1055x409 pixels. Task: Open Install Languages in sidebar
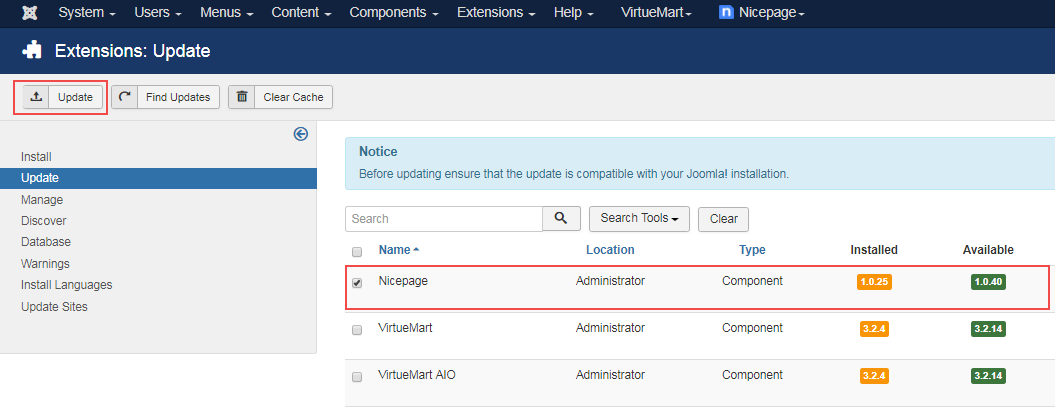pyautogui.click(x=67, y=285)
